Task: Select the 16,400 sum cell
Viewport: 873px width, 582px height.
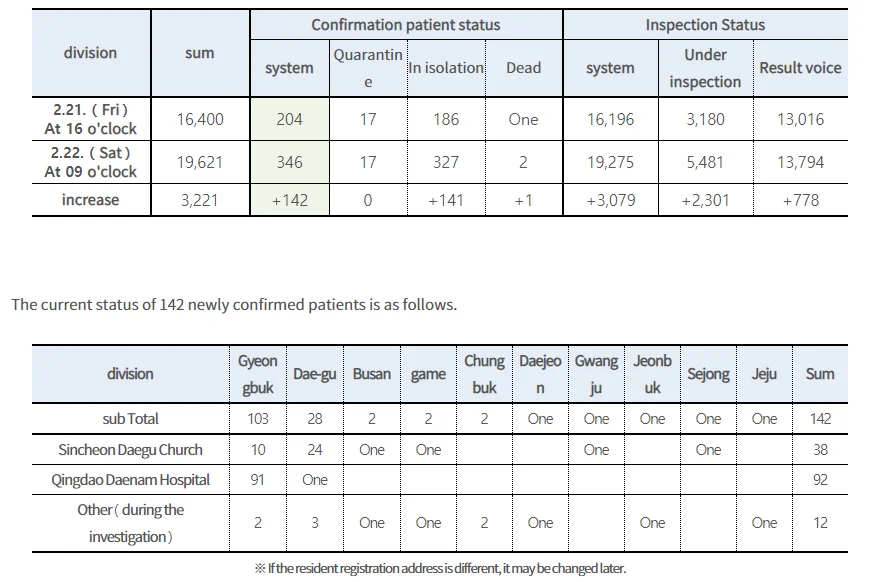Action: coord(200,119)
